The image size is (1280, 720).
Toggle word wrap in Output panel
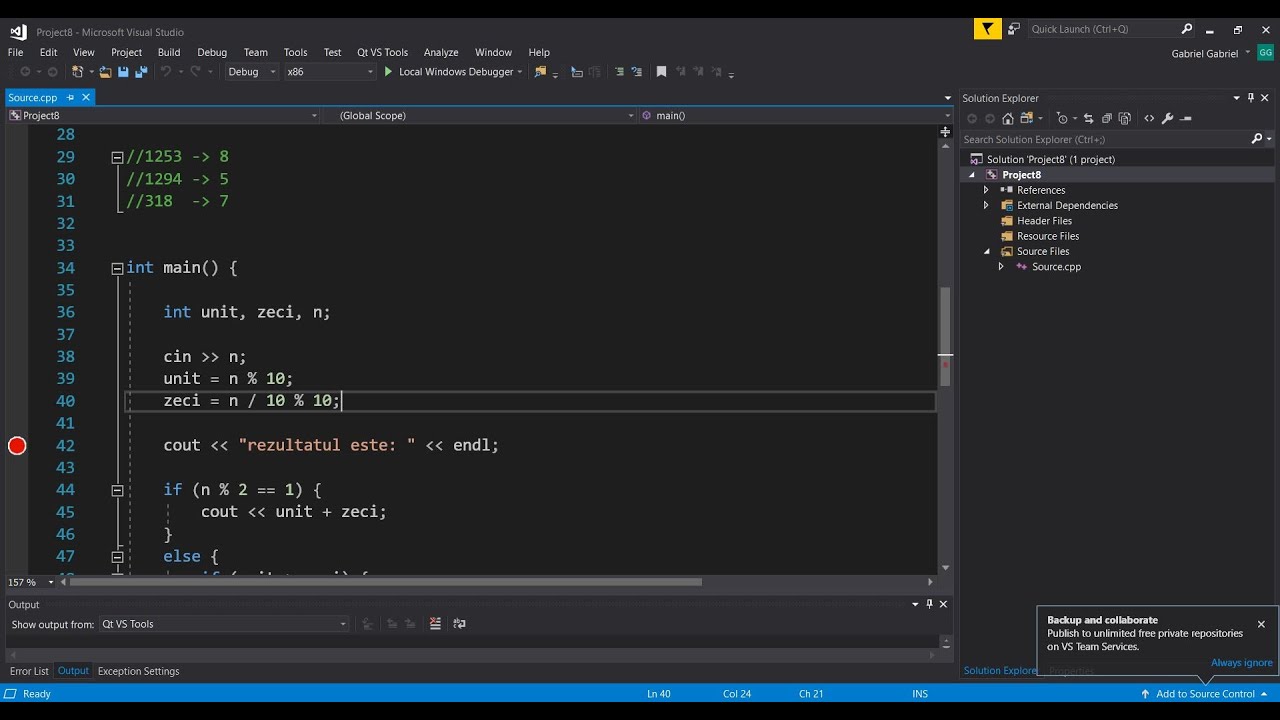tap(460, 624)
